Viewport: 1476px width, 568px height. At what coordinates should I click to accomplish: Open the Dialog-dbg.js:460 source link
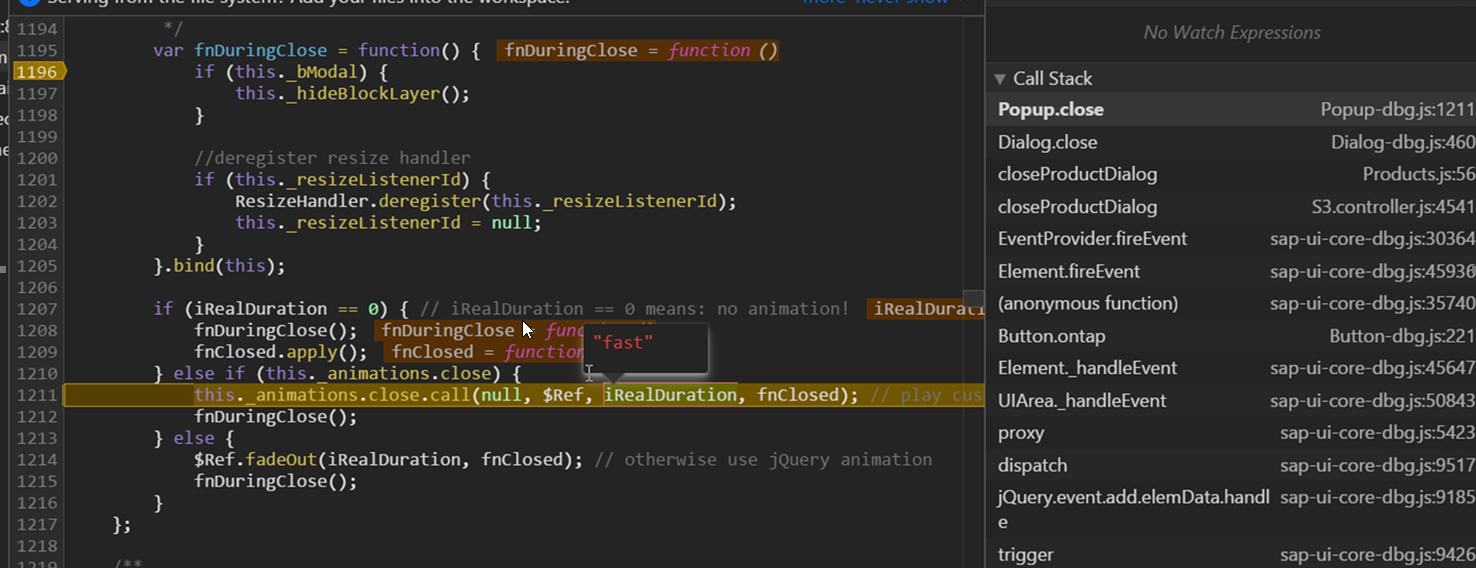point(1402,142)
